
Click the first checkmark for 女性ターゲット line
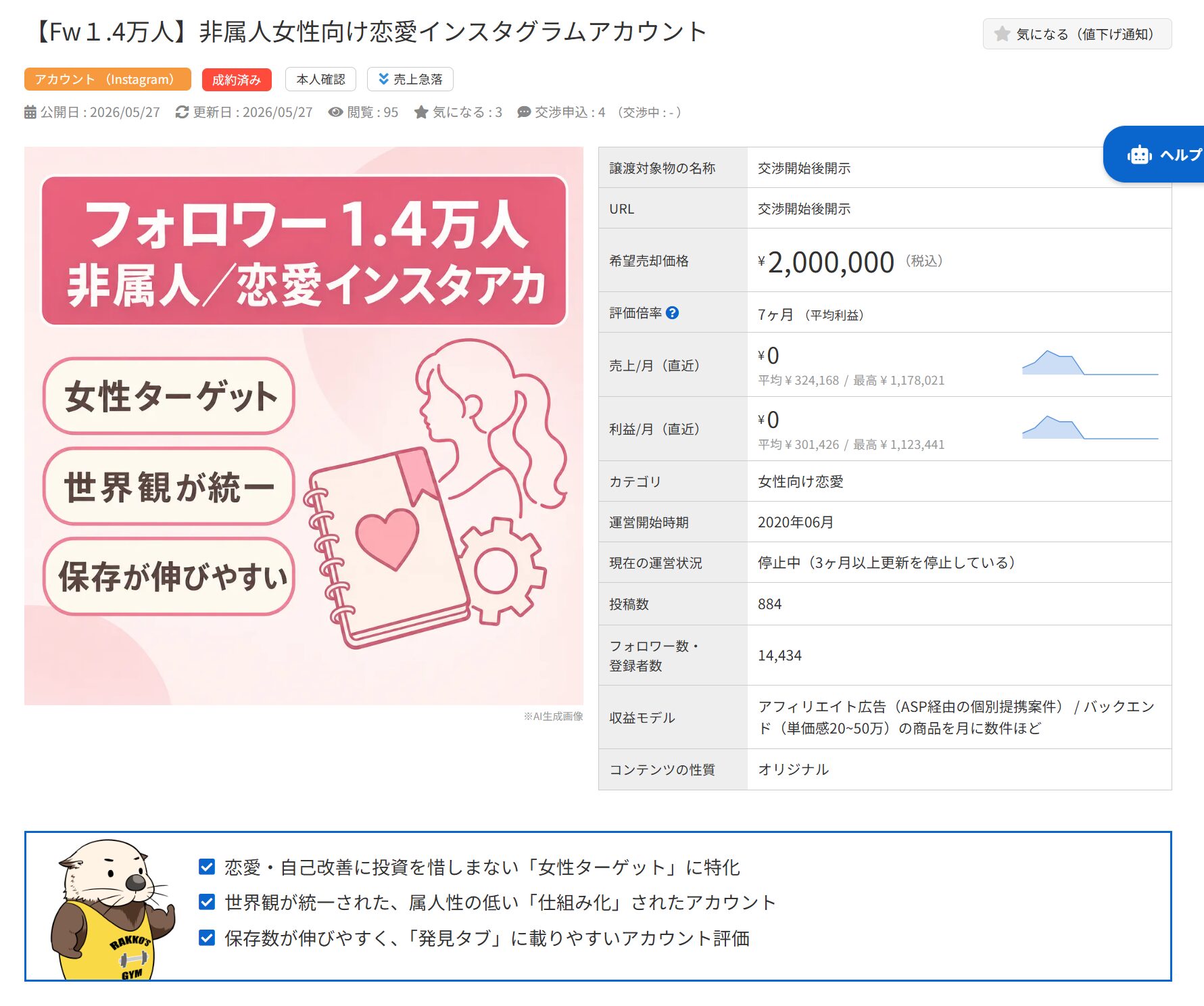click(207, 867)
